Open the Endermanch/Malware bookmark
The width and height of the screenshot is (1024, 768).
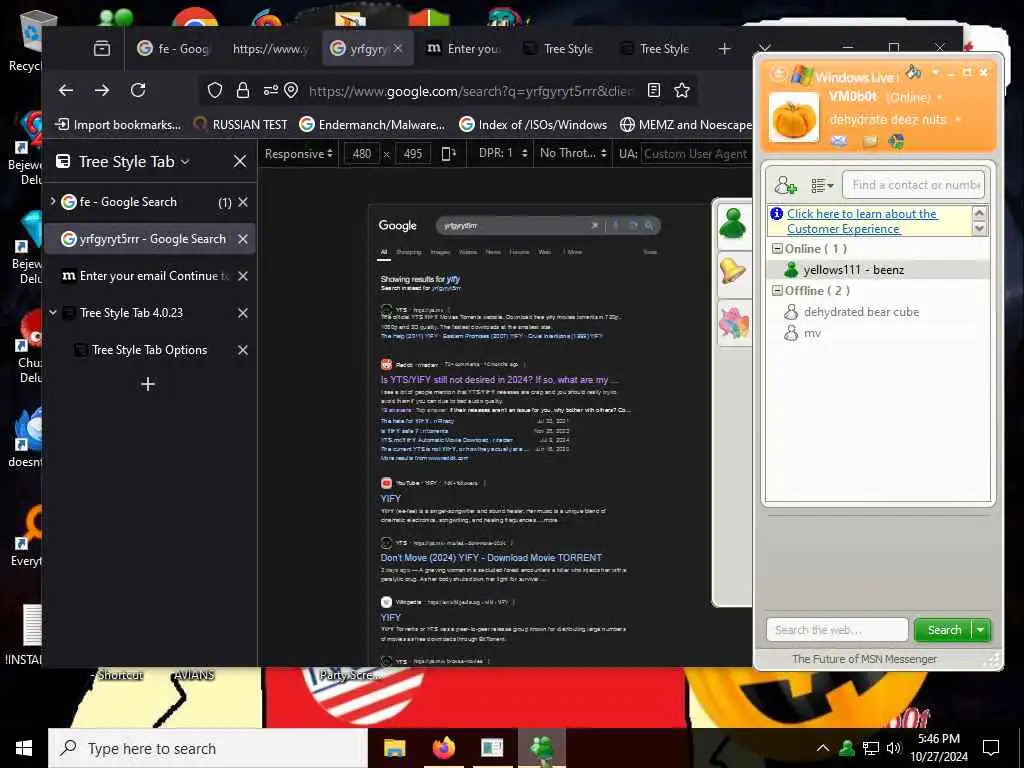click(372, 125)
